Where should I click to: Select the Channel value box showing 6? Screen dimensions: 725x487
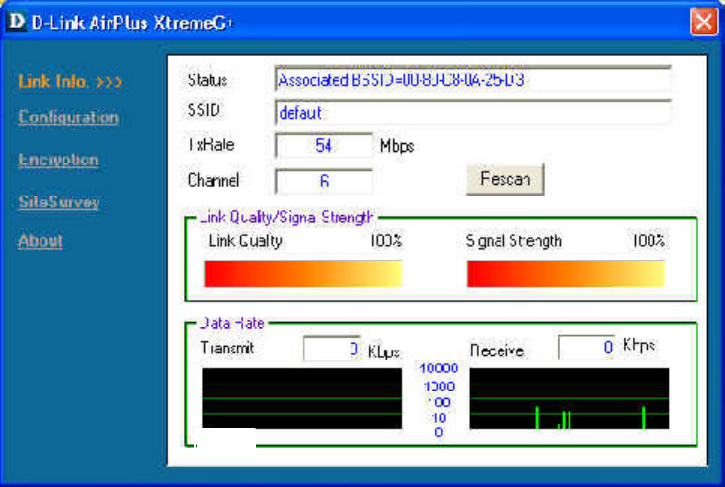click(x=324, y=181)
